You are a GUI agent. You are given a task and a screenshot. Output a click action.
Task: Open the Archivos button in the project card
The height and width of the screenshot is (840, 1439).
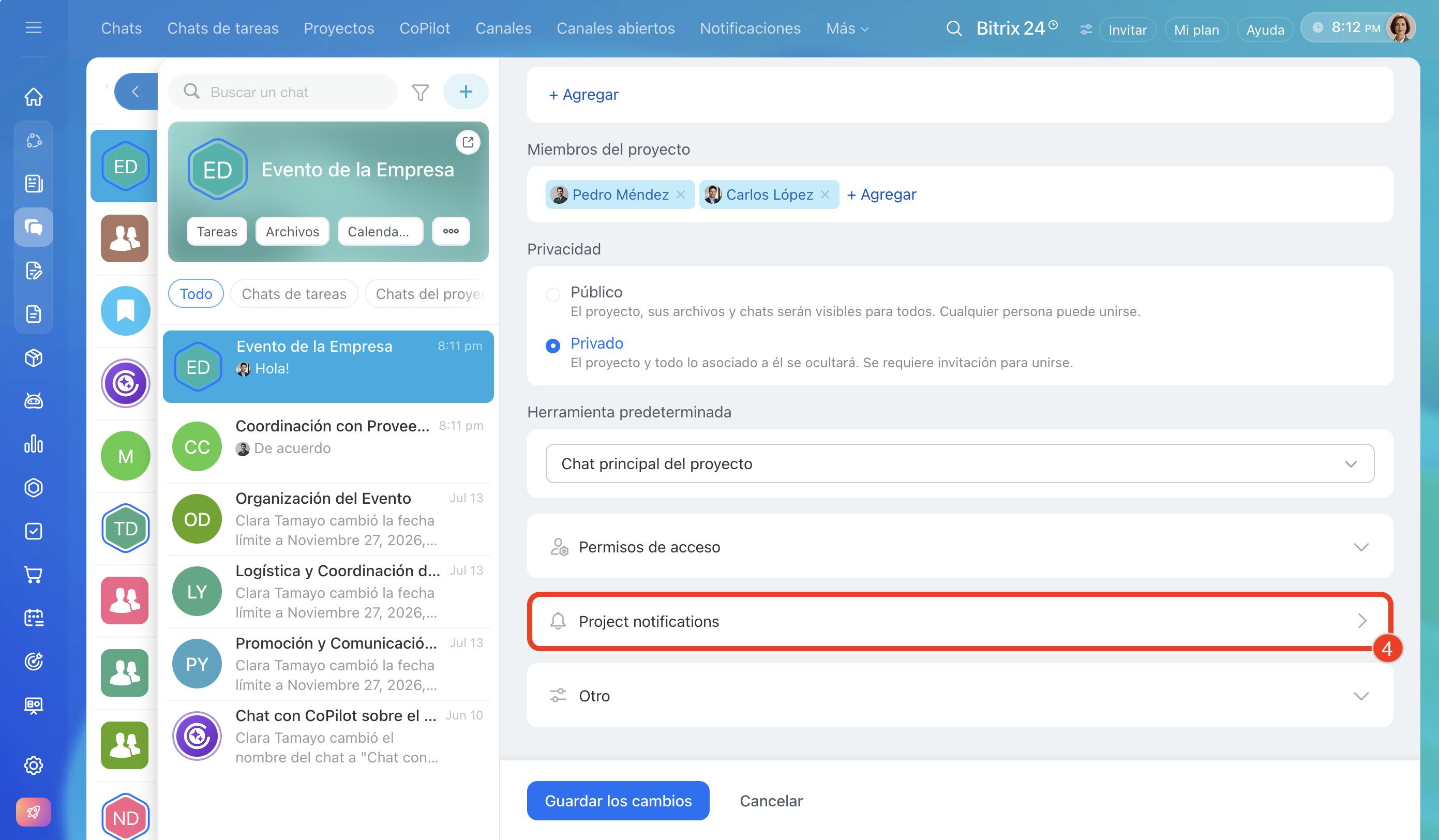point(292,231)
